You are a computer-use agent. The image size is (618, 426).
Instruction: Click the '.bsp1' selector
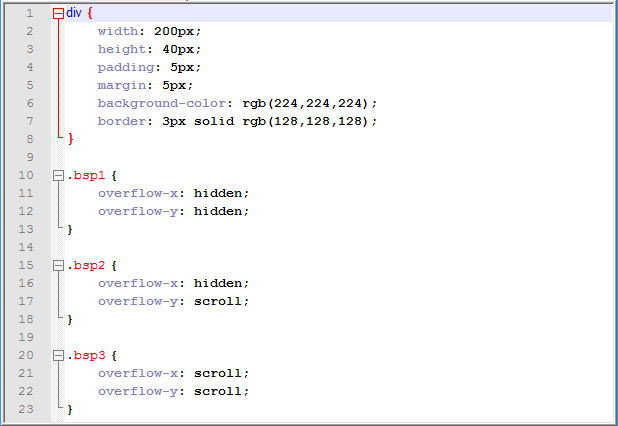tap(86, 175)
